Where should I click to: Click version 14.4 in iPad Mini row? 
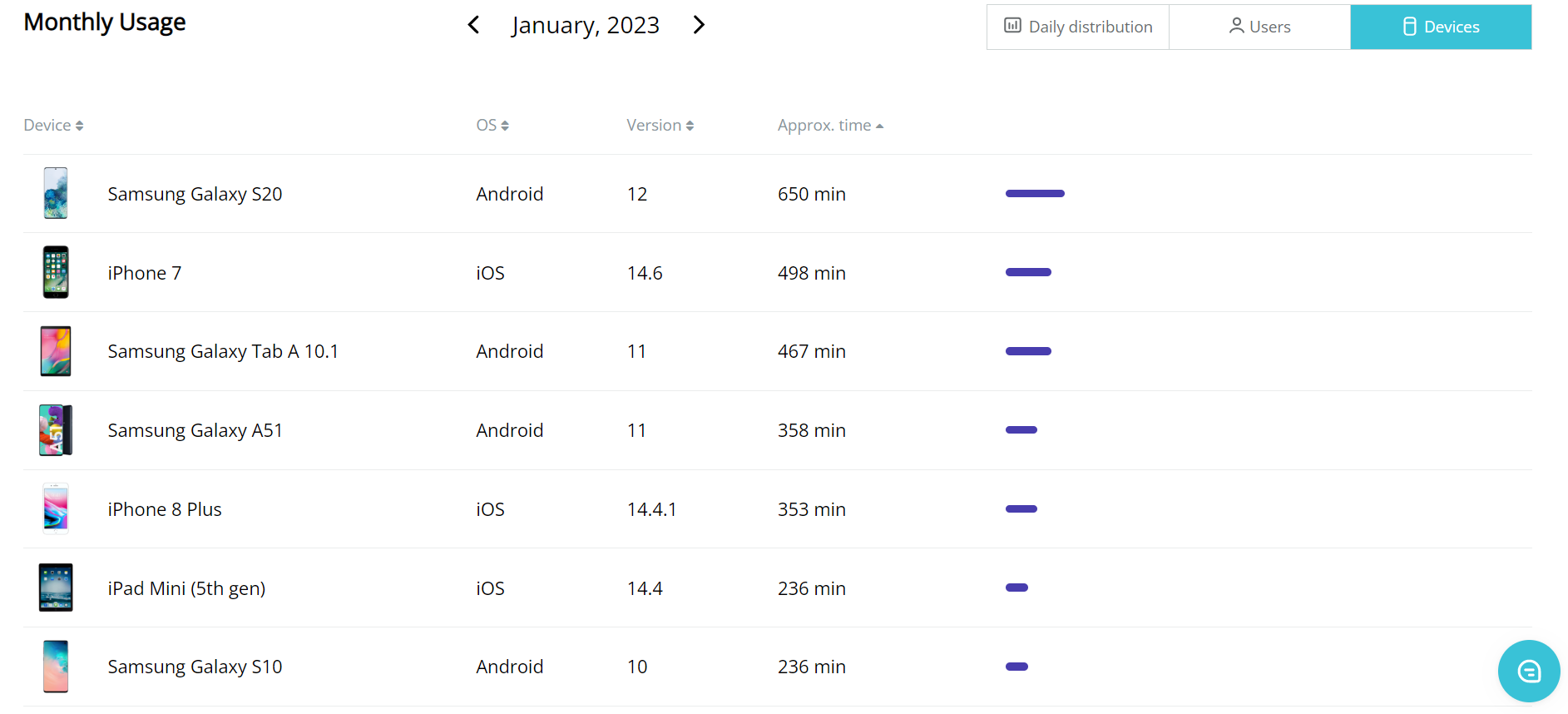coord(645,588)
